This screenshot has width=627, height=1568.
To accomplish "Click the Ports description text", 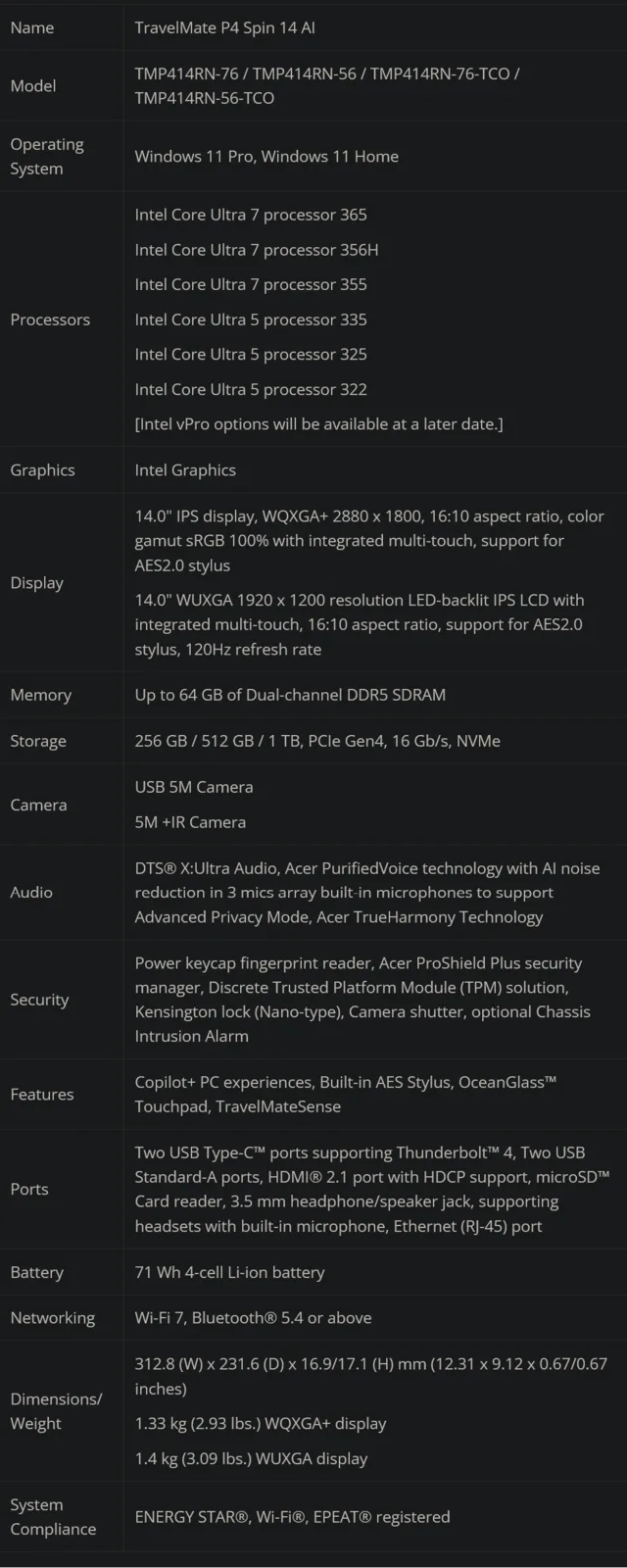I will [x=370, y=1189].
